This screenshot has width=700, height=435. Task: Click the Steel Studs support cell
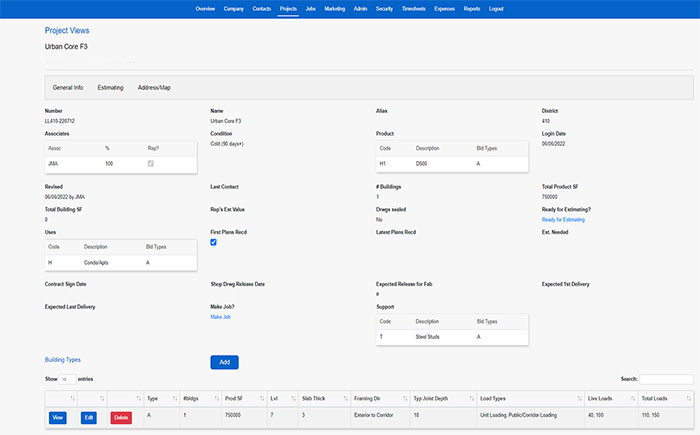[427, 337]
